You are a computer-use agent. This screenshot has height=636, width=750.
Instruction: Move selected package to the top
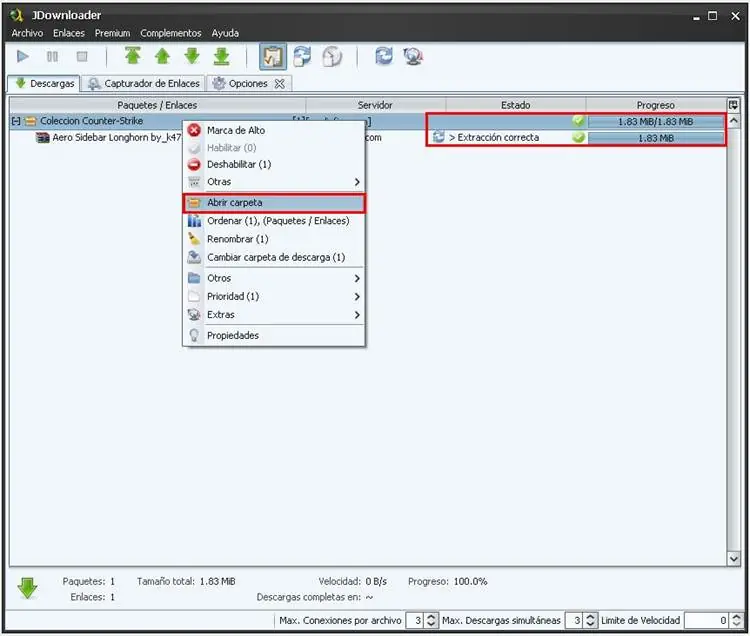click(x=132, y=56)
